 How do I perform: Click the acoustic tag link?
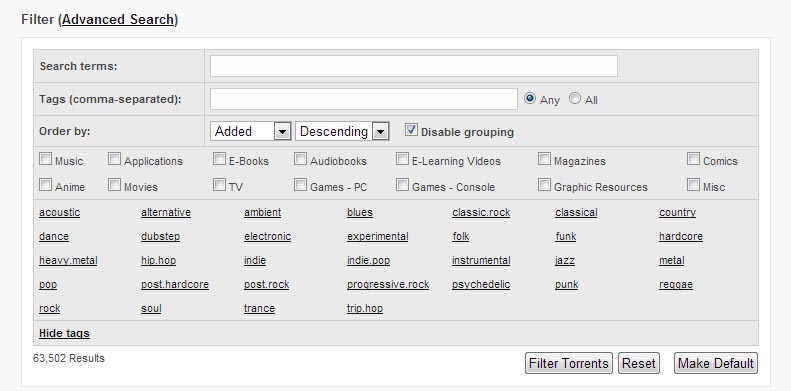pyautogui.click(x=60, y=212)
